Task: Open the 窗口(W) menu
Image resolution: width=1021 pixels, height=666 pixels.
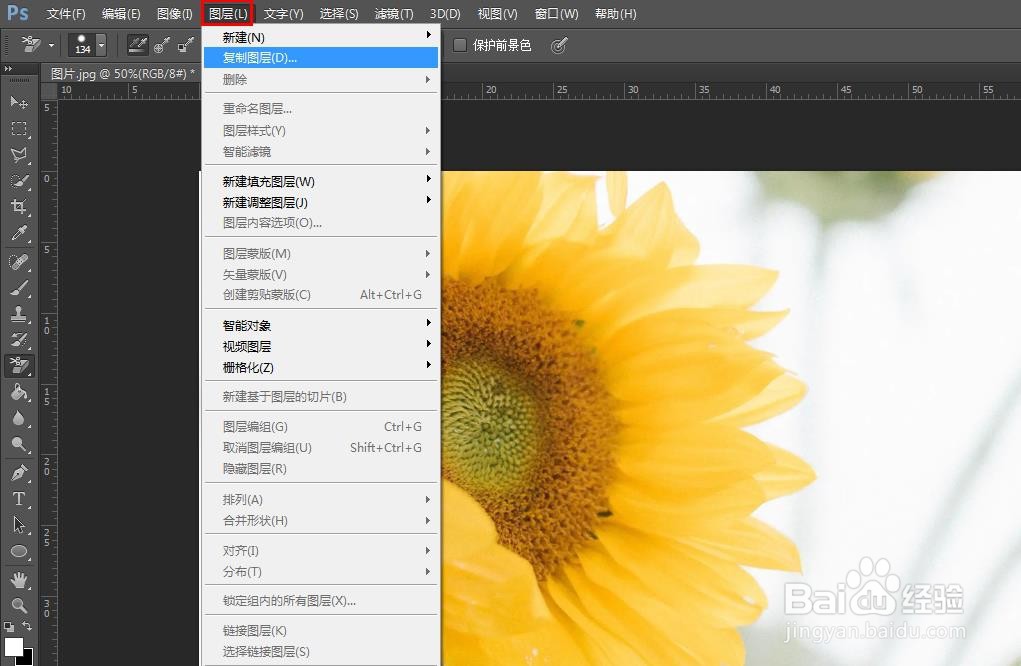Action: tap(556, 14)
